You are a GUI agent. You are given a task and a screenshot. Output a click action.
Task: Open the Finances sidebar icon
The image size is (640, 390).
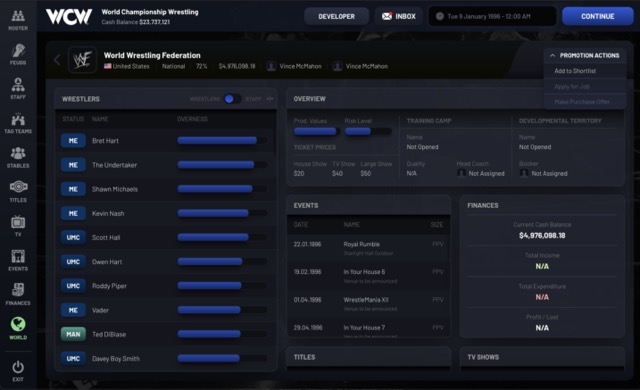coord(18,290)
